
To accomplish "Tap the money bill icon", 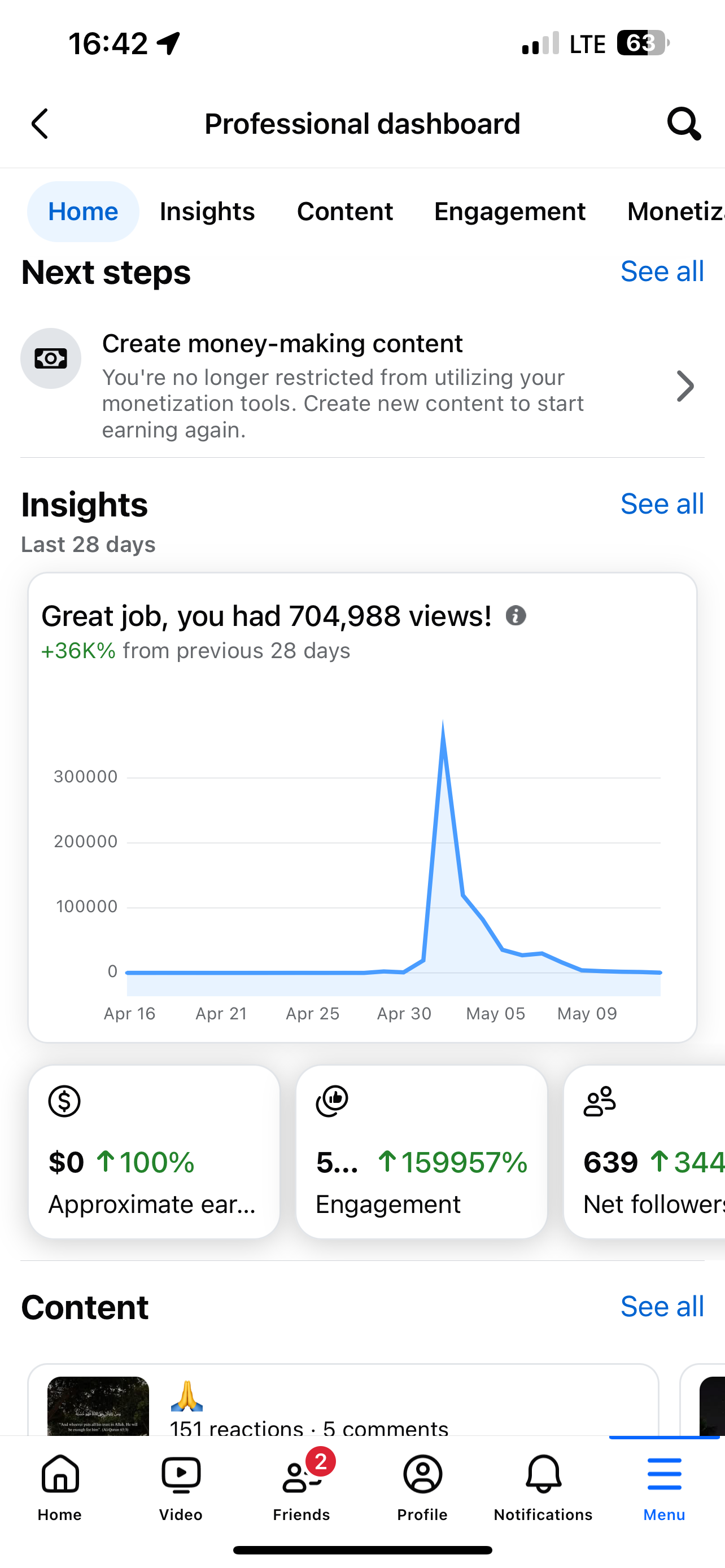I will coord(51,358).
